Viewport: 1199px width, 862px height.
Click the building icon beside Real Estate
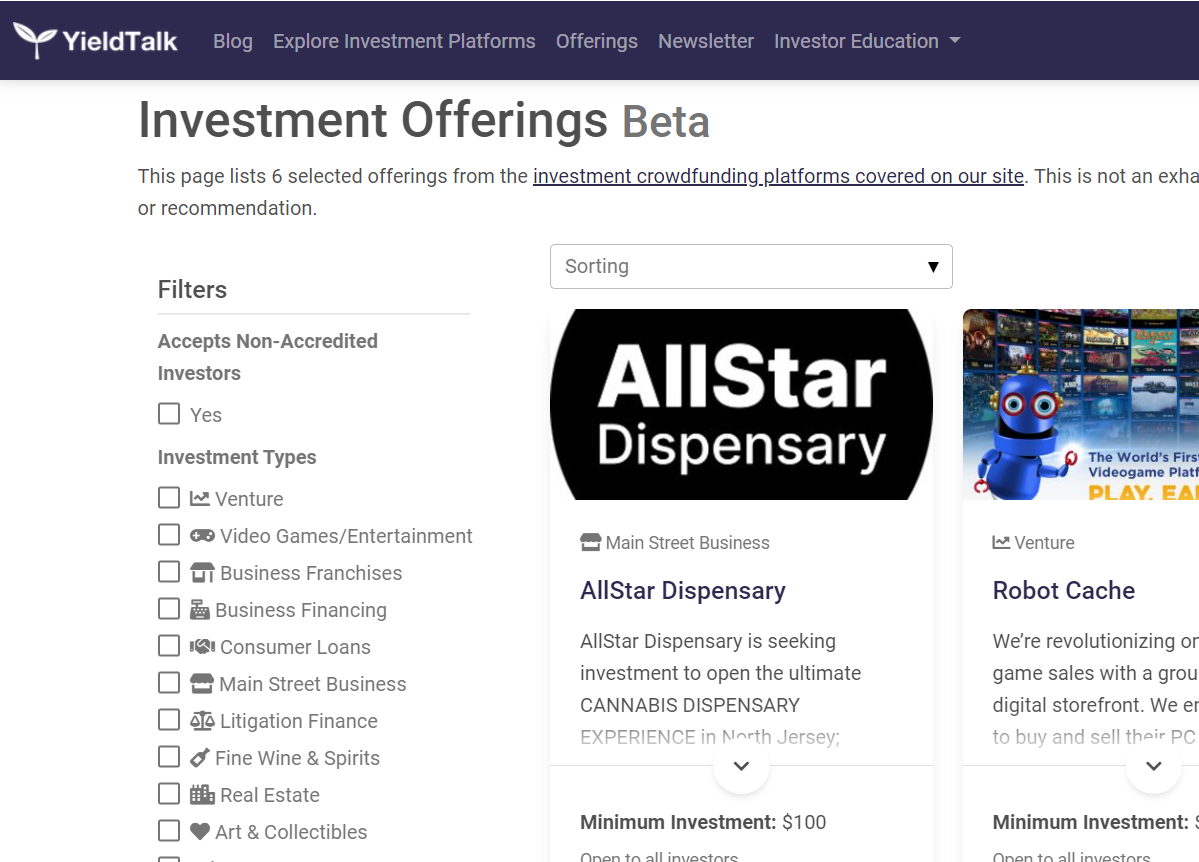pos(203,795)
